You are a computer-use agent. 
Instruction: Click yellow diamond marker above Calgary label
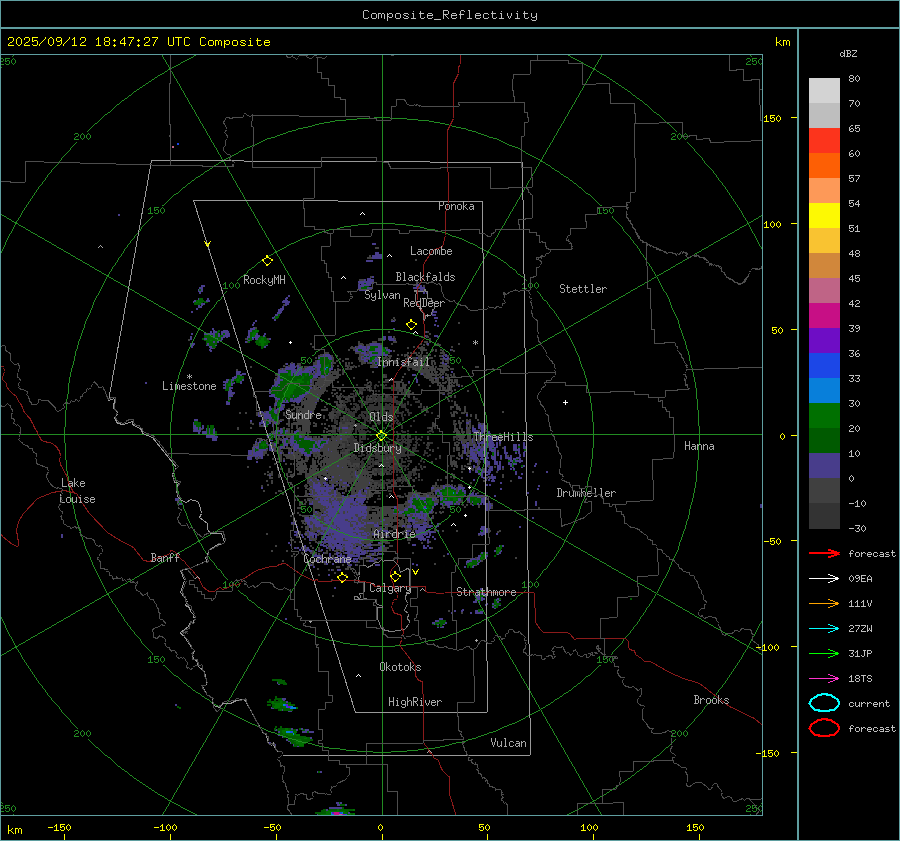[x=395, y=576]
